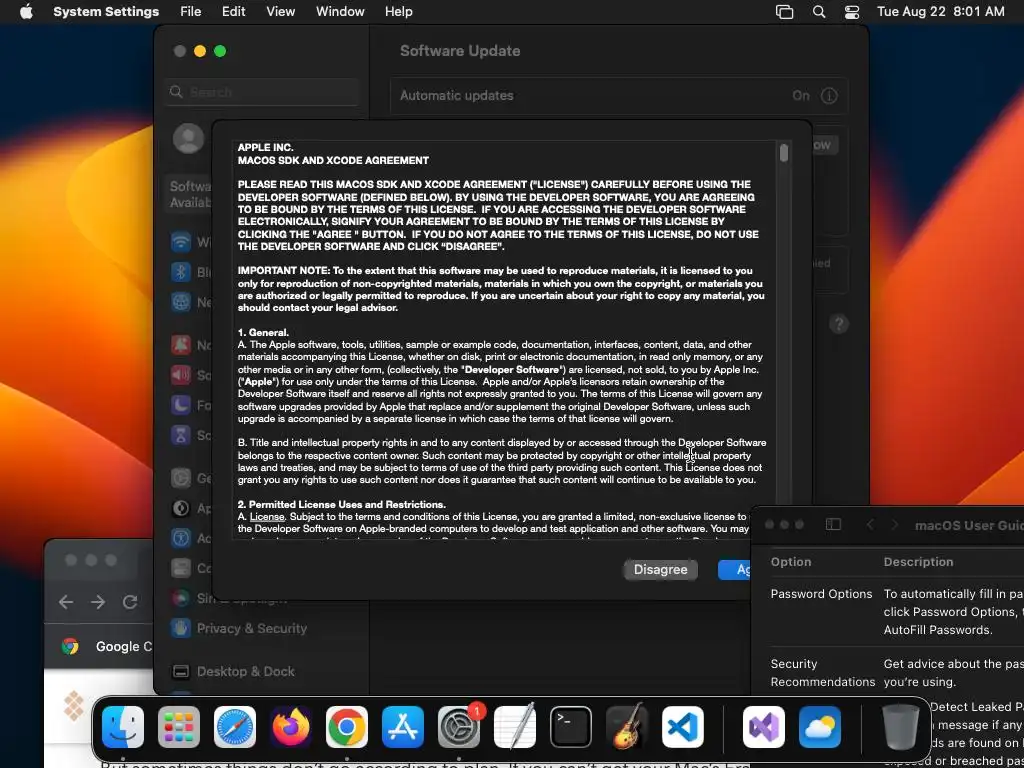Screen dimensions: 1024x768
Task: Click Forward arrow in Chrome window
Action: (98, 602)
